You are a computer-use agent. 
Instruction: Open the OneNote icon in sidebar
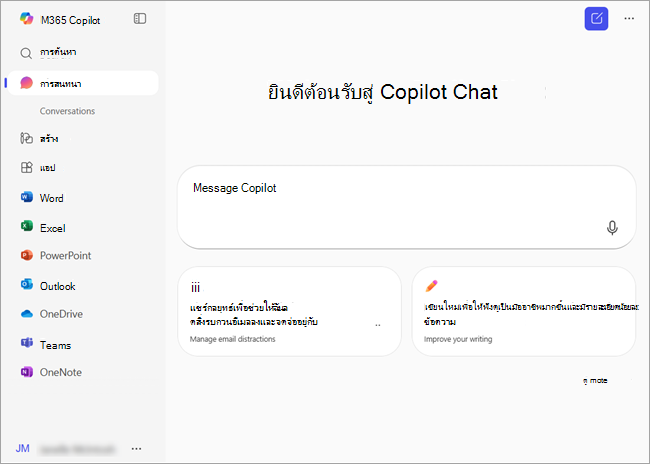(x=27, y=372)
